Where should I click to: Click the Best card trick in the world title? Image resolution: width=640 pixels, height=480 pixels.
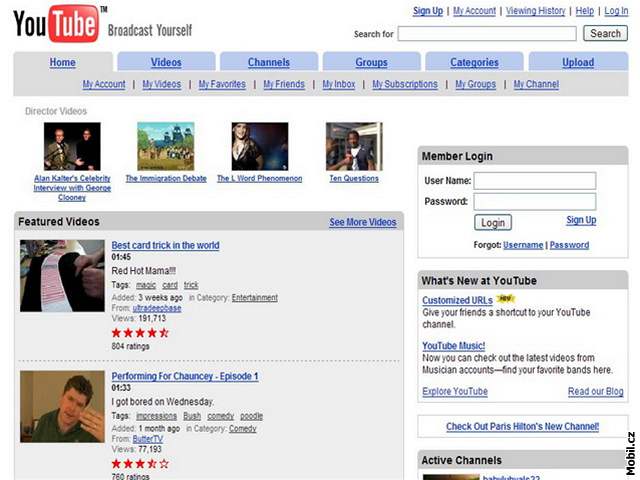tap(165, 245)
